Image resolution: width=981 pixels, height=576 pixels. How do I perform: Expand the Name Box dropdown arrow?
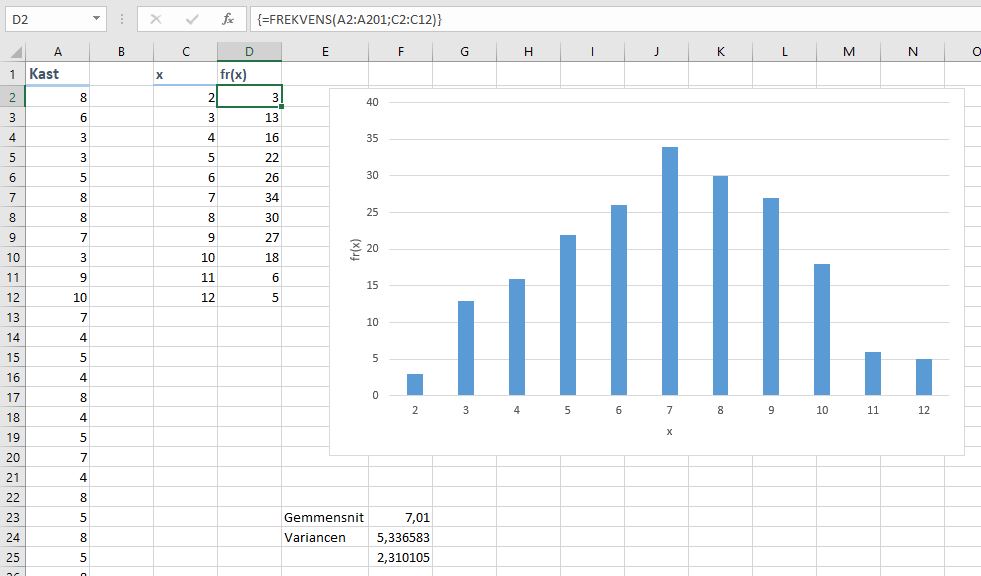[96, 19]
